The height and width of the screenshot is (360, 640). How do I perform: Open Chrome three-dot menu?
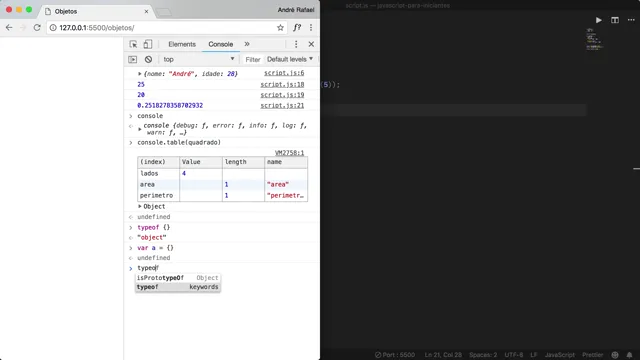[x=311, y=28]
